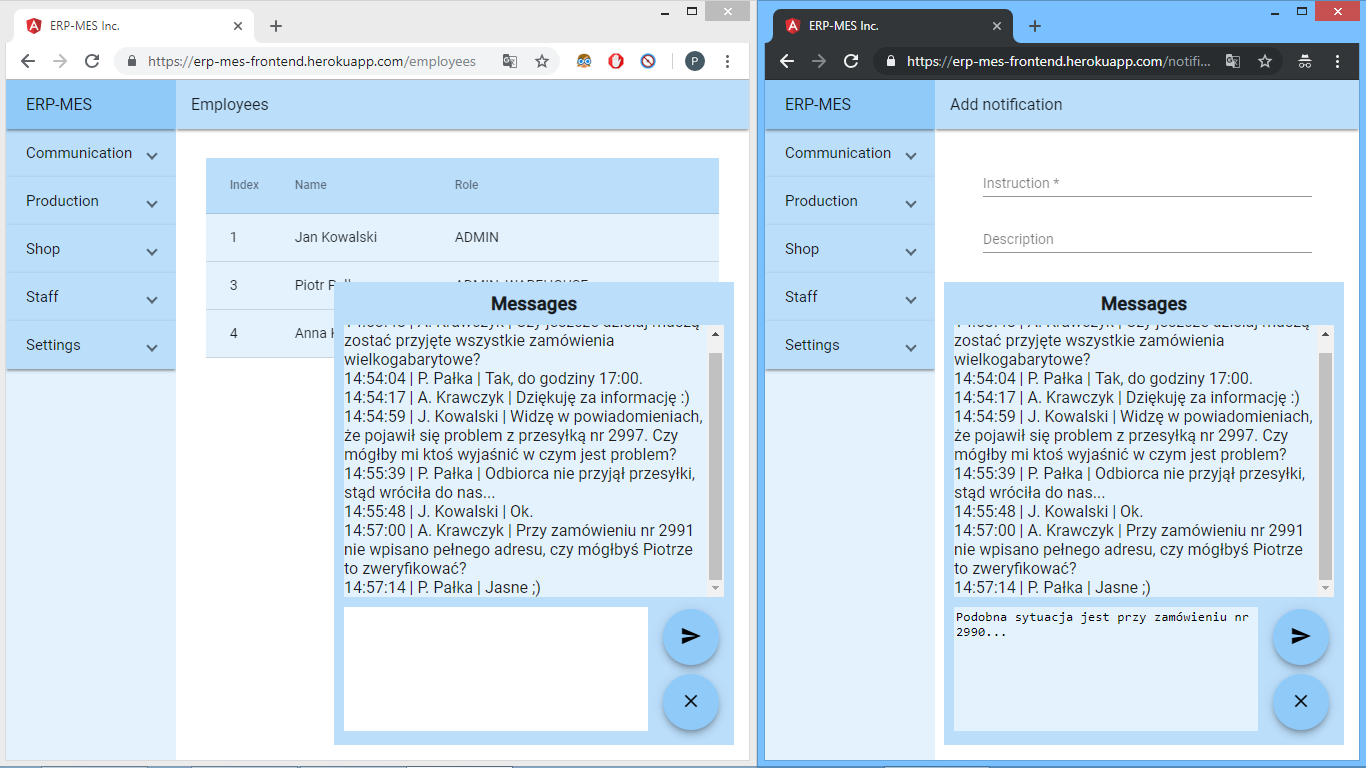Click the scroll-up arrow of Employees window Messages
The width and height of the screenshot is (1366, 768).
click(x=715, y=334)
